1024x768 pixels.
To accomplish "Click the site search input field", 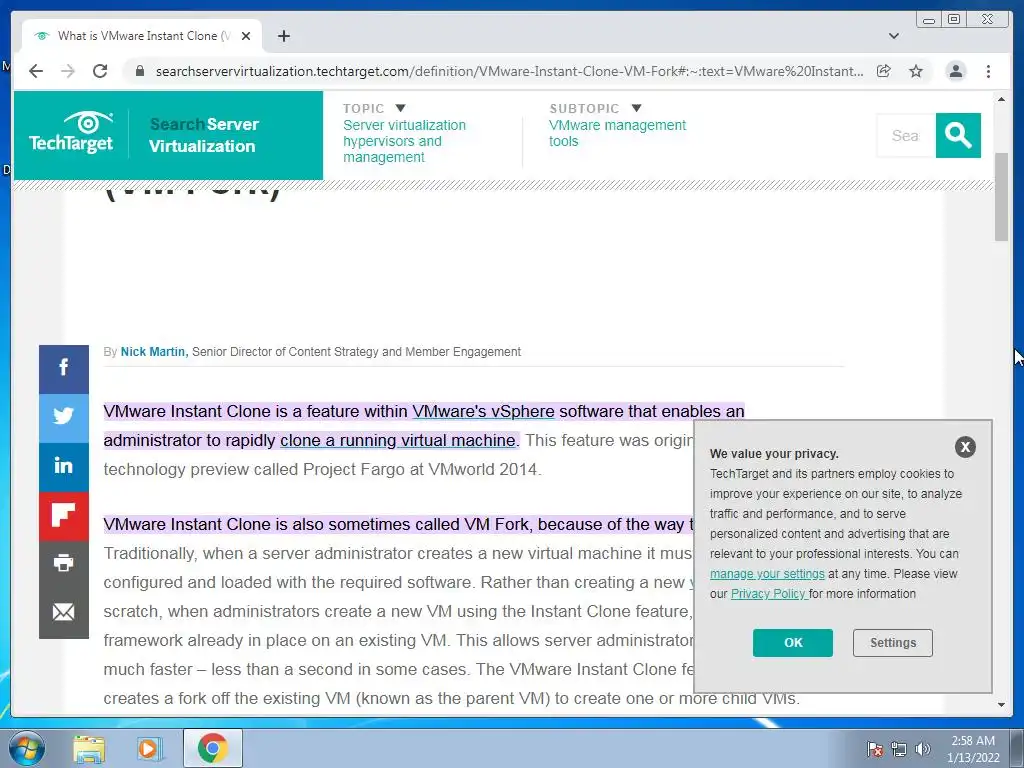I will pos(905,135).
